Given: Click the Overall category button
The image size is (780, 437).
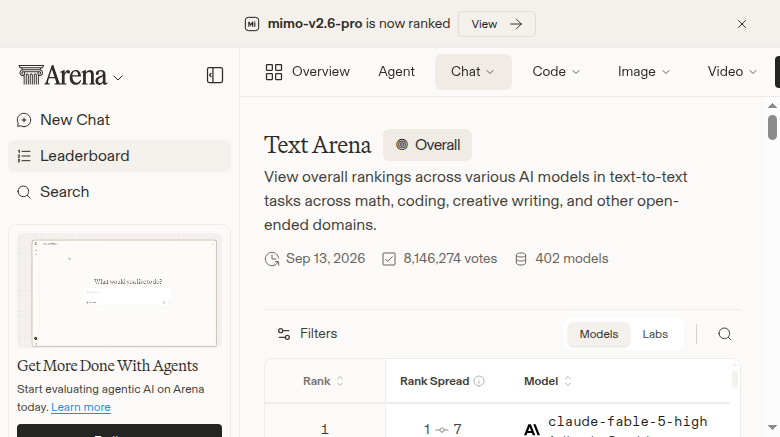Looking at the screenshot, I should tap(427, 145).
